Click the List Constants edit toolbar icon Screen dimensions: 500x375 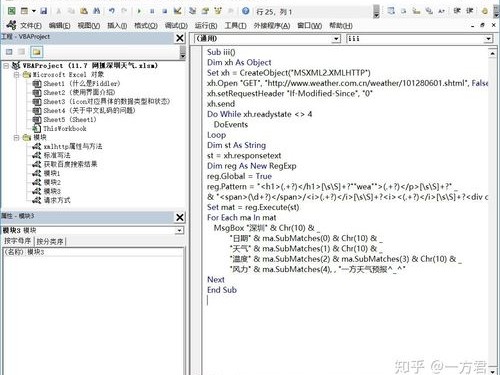tap(404, 11)
